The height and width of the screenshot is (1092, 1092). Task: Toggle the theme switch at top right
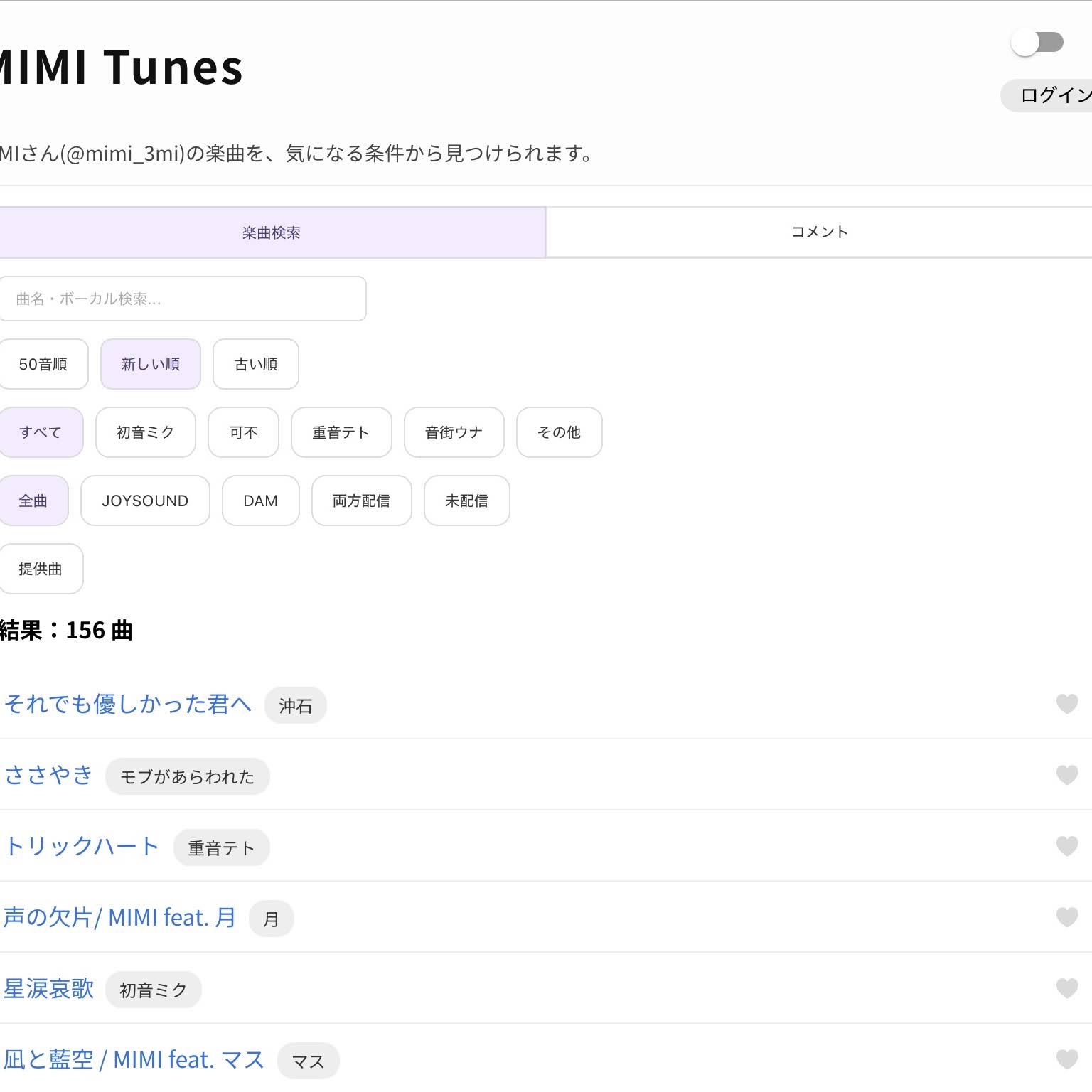pyautogui.click(x=1037, y=43)
